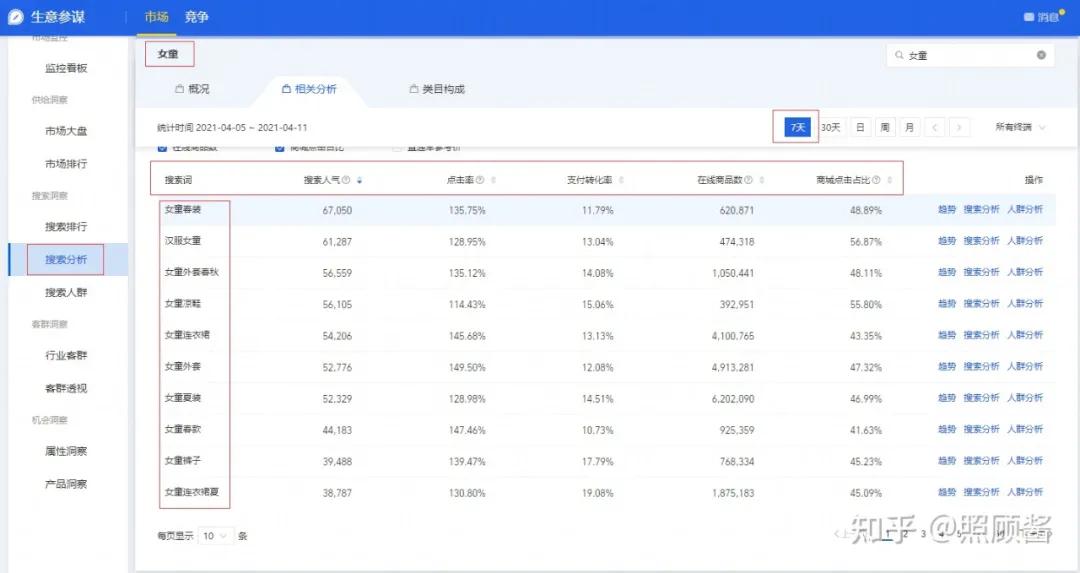Open 市场排行 in the sidebar
Viewport: 1080px width, 573px height.
pos(66,164)
